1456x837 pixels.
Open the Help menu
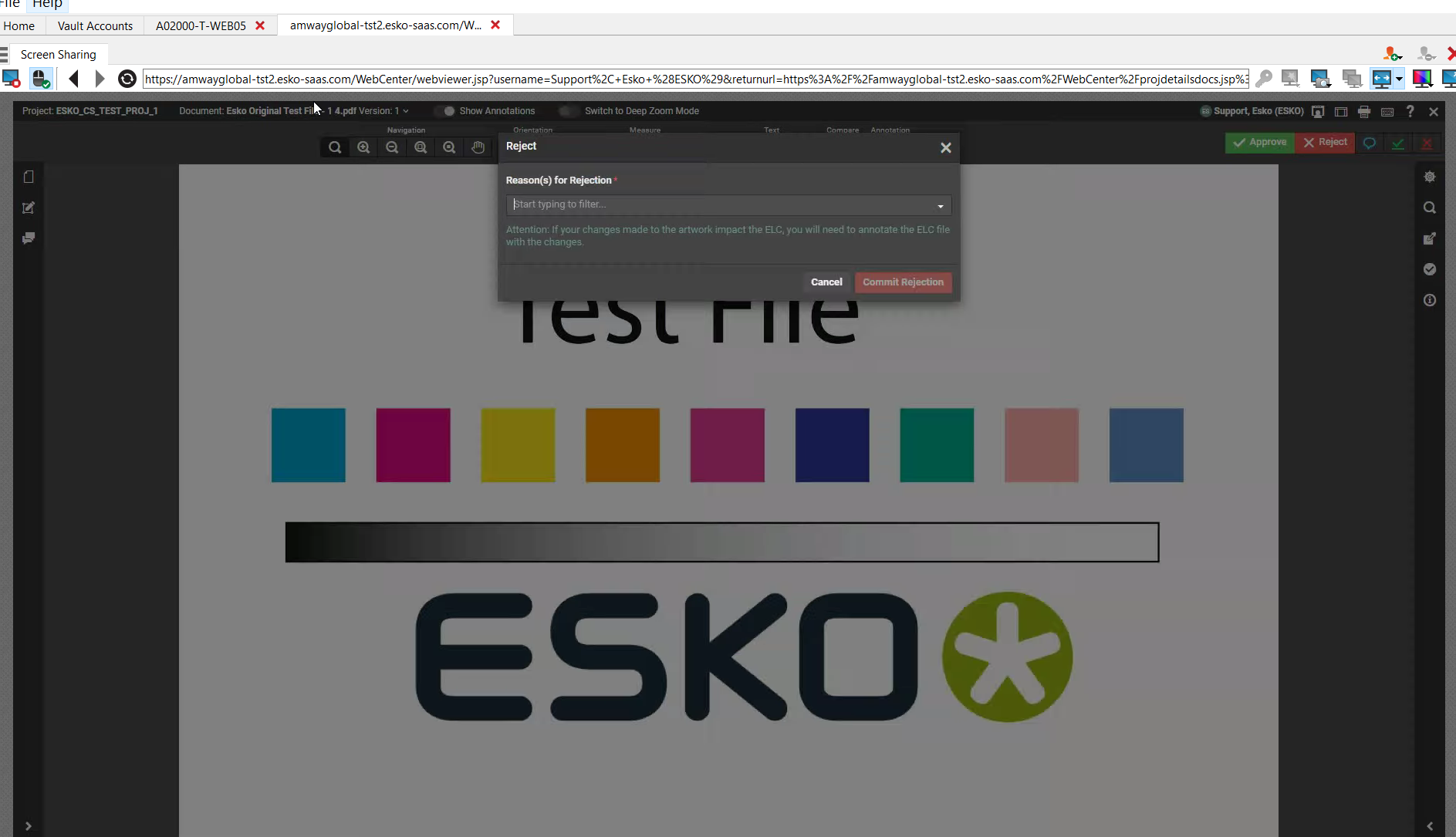coord(47,5)
